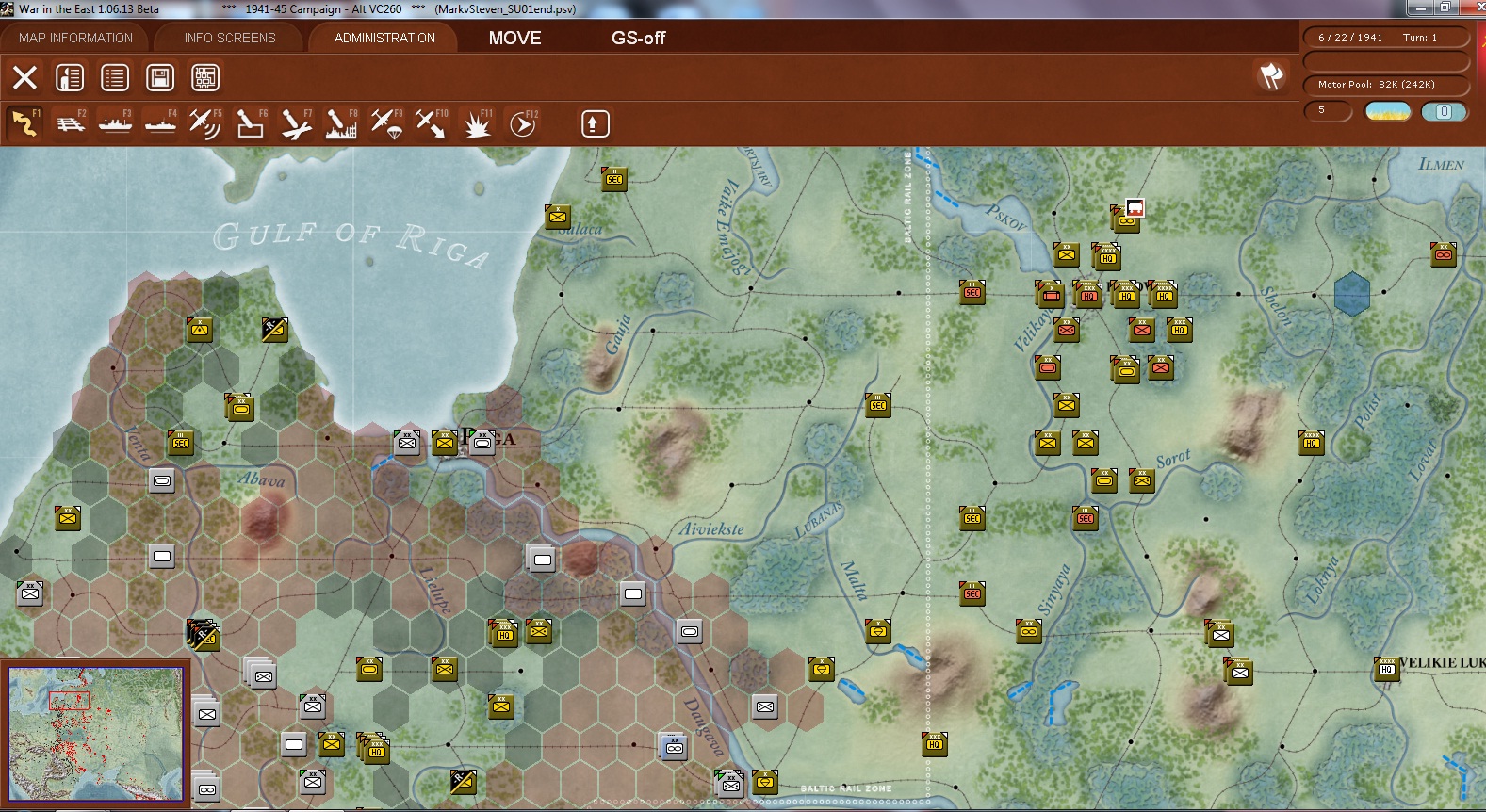1486x812 pixels.
Task: Click the MOVE mode label
Action: click(514, 38)
